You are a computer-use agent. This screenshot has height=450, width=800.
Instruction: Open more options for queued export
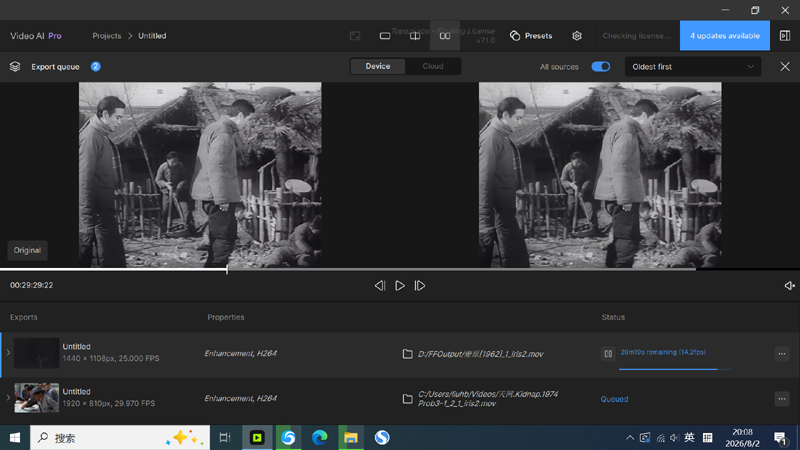[782, 398]
